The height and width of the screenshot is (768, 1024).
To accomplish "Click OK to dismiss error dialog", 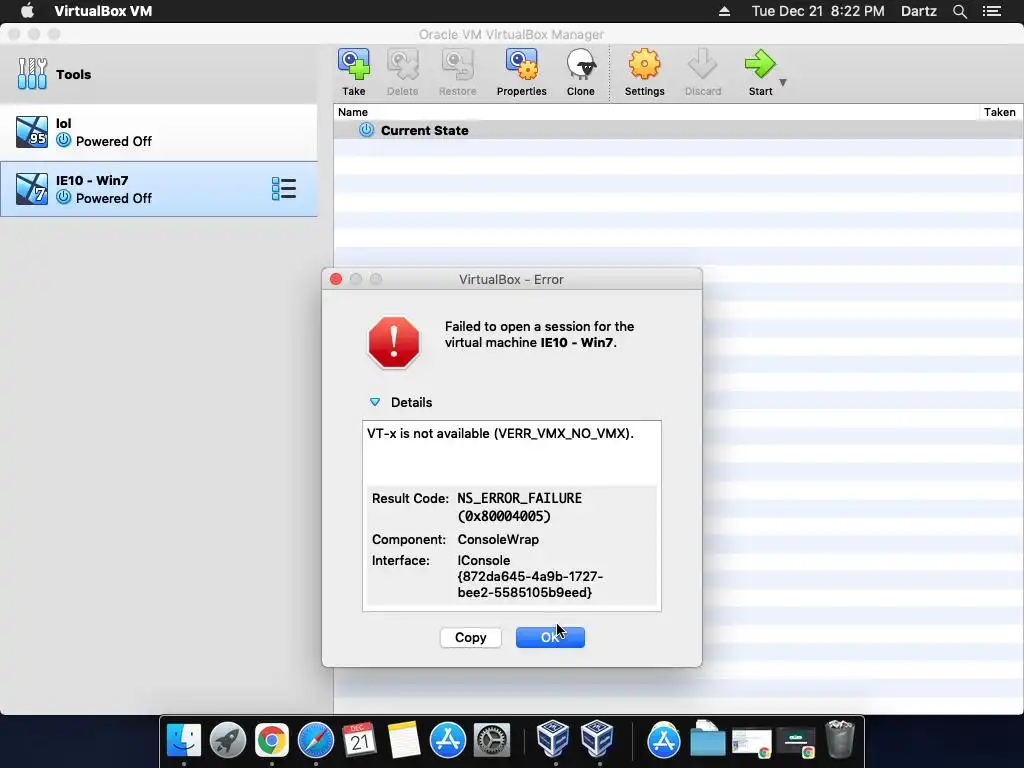I will tap(550, 637).
